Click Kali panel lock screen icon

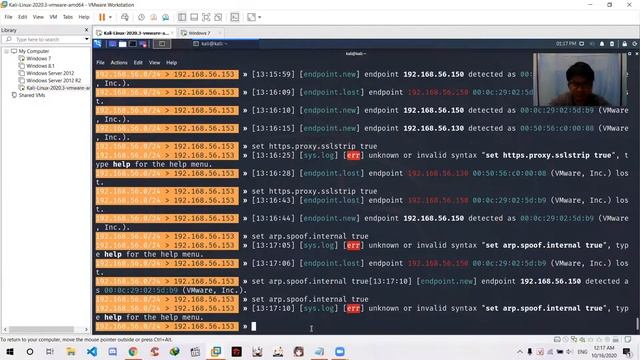(624, 44)
